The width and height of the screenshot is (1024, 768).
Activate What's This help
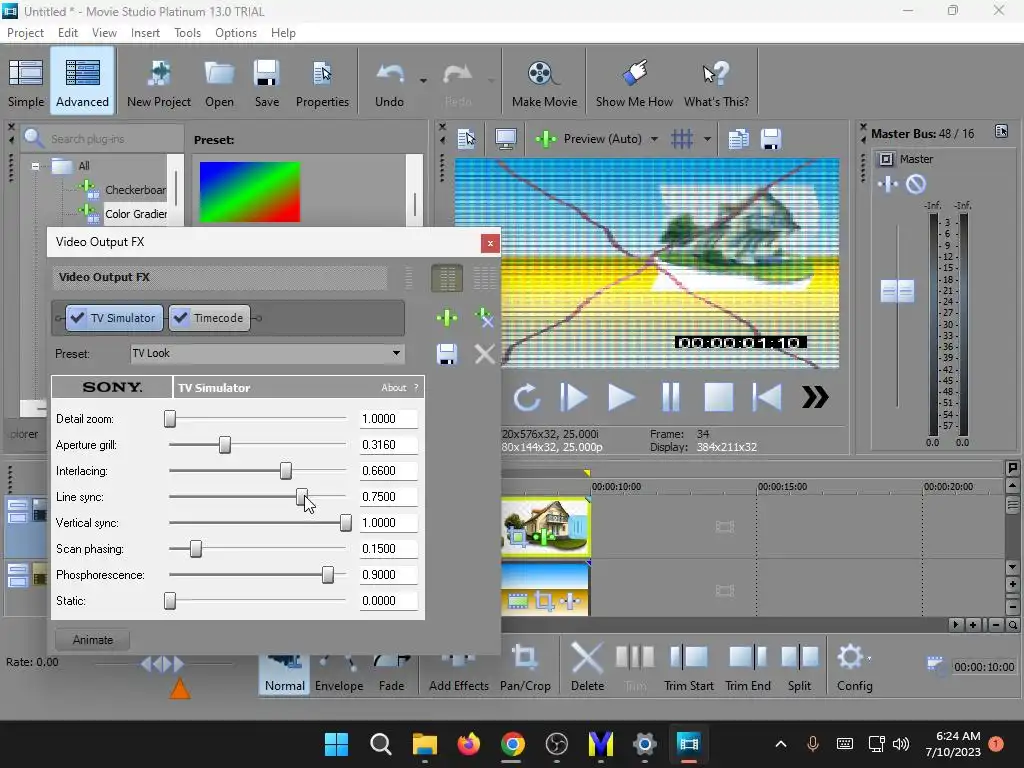(716, 83)
